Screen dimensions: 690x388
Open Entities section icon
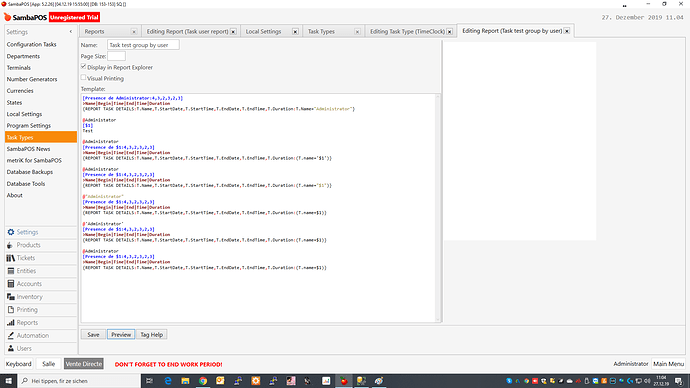point(11,271)
